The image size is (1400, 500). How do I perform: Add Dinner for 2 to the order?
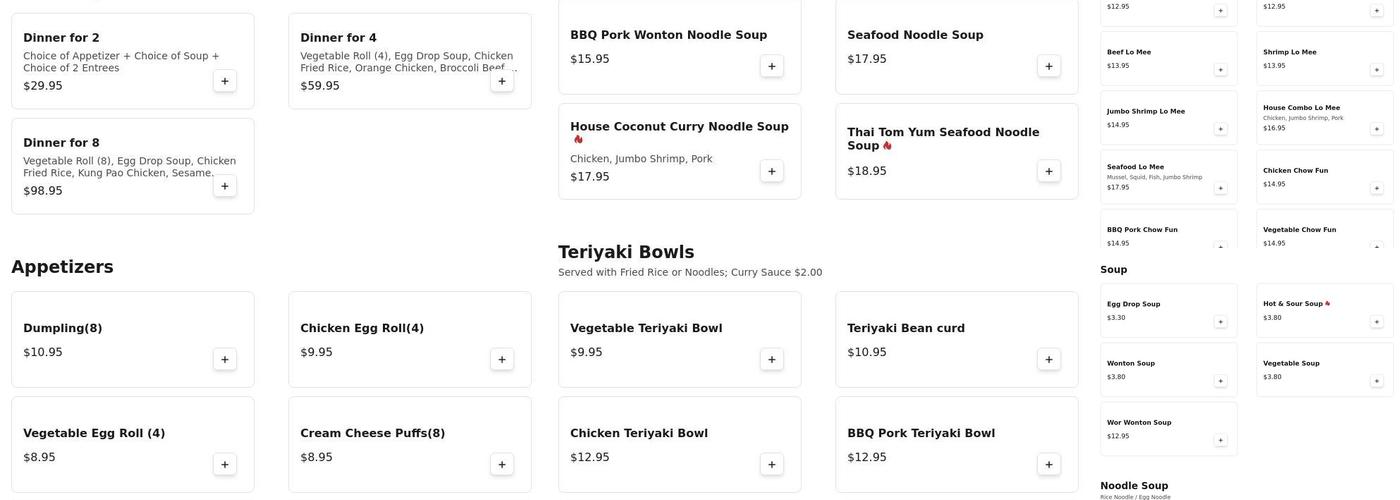[x=224, y=81]
